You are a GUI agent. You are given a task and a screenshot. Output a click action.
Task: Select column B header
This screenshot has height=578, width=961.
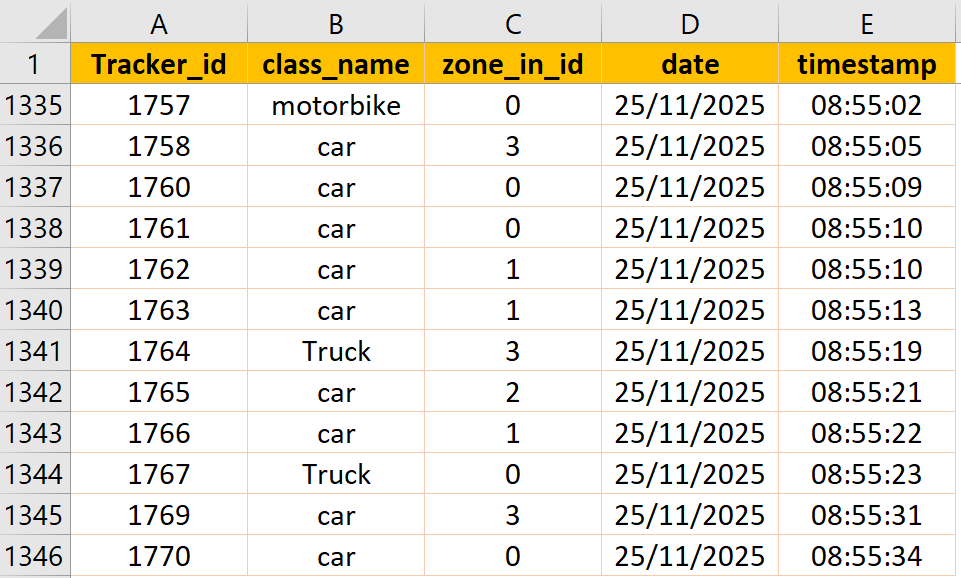pos(337,22)
